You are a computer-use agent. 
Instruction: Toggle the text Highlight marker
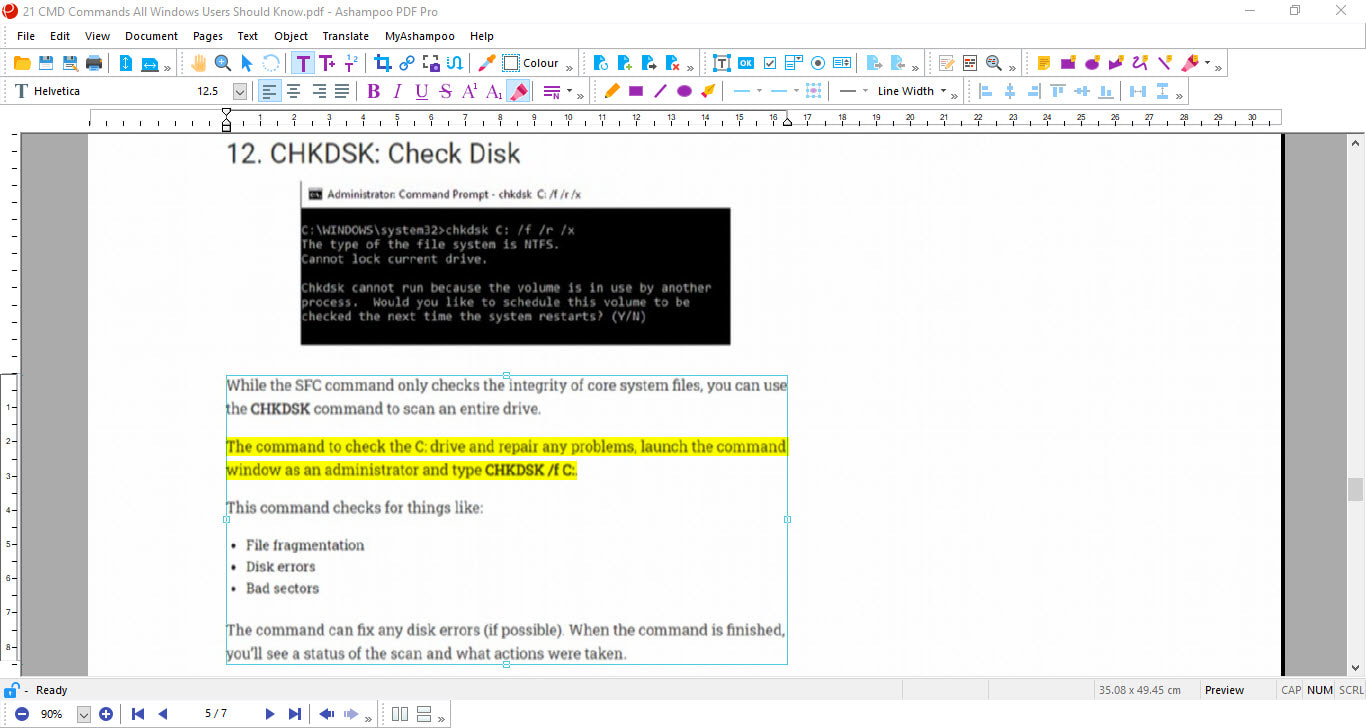pyautogui.click(x=518, y=91)
